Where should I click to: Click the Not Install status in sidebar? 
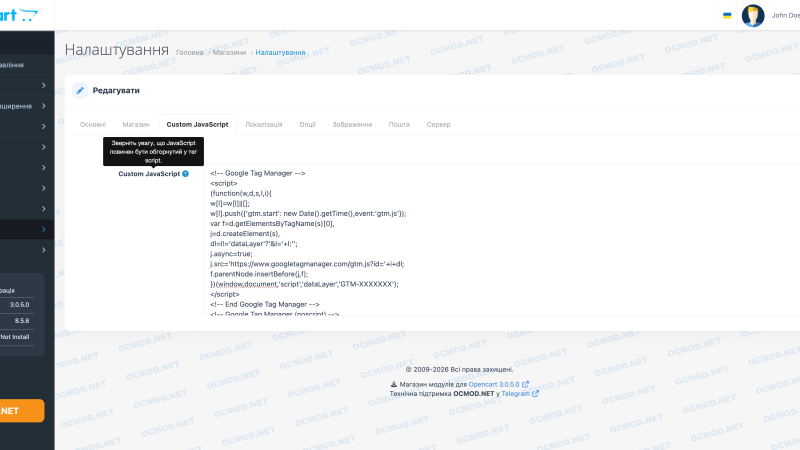tap(15, 337)
